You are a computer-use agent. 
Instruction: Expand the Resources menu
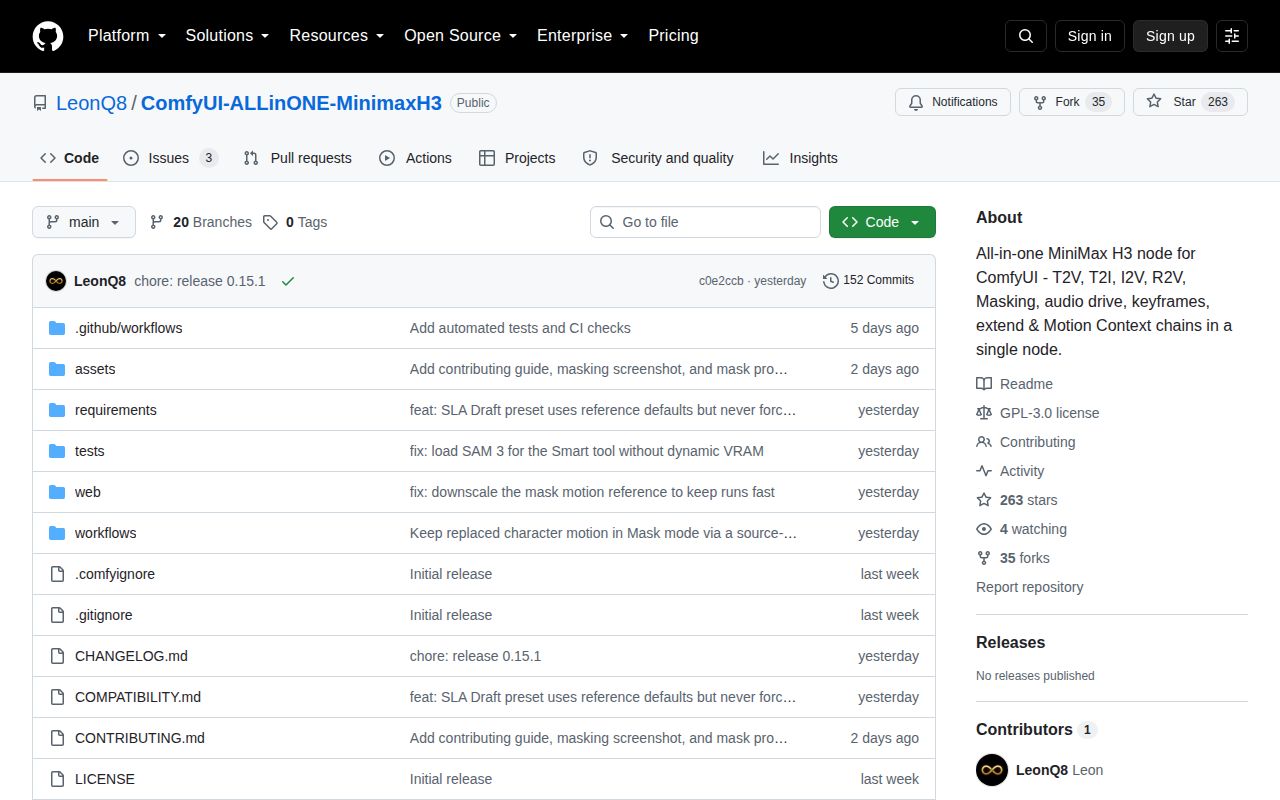point(337,35)
